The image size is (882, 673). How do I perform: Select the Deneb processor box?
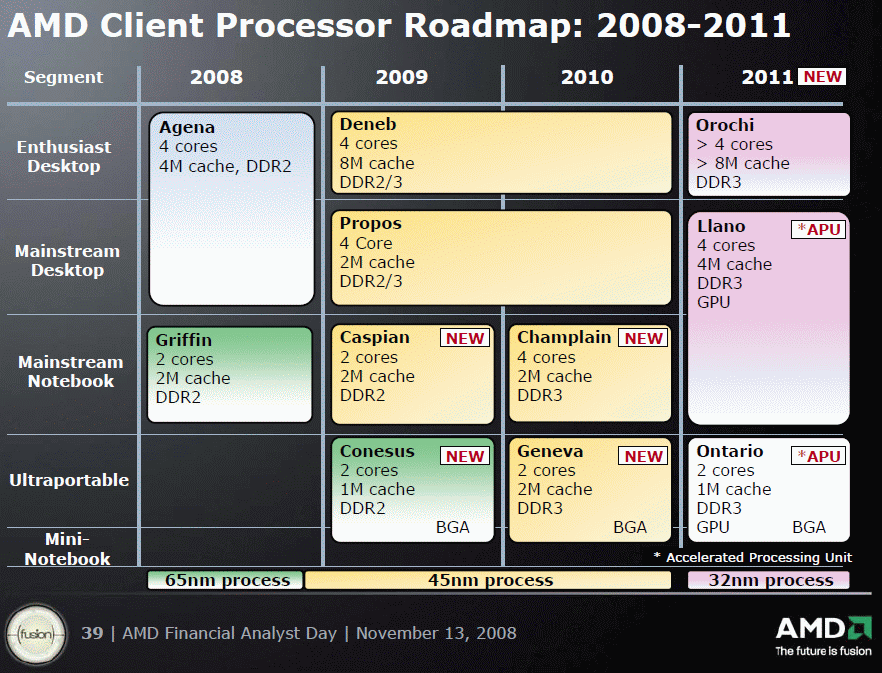tap(501, 152)
